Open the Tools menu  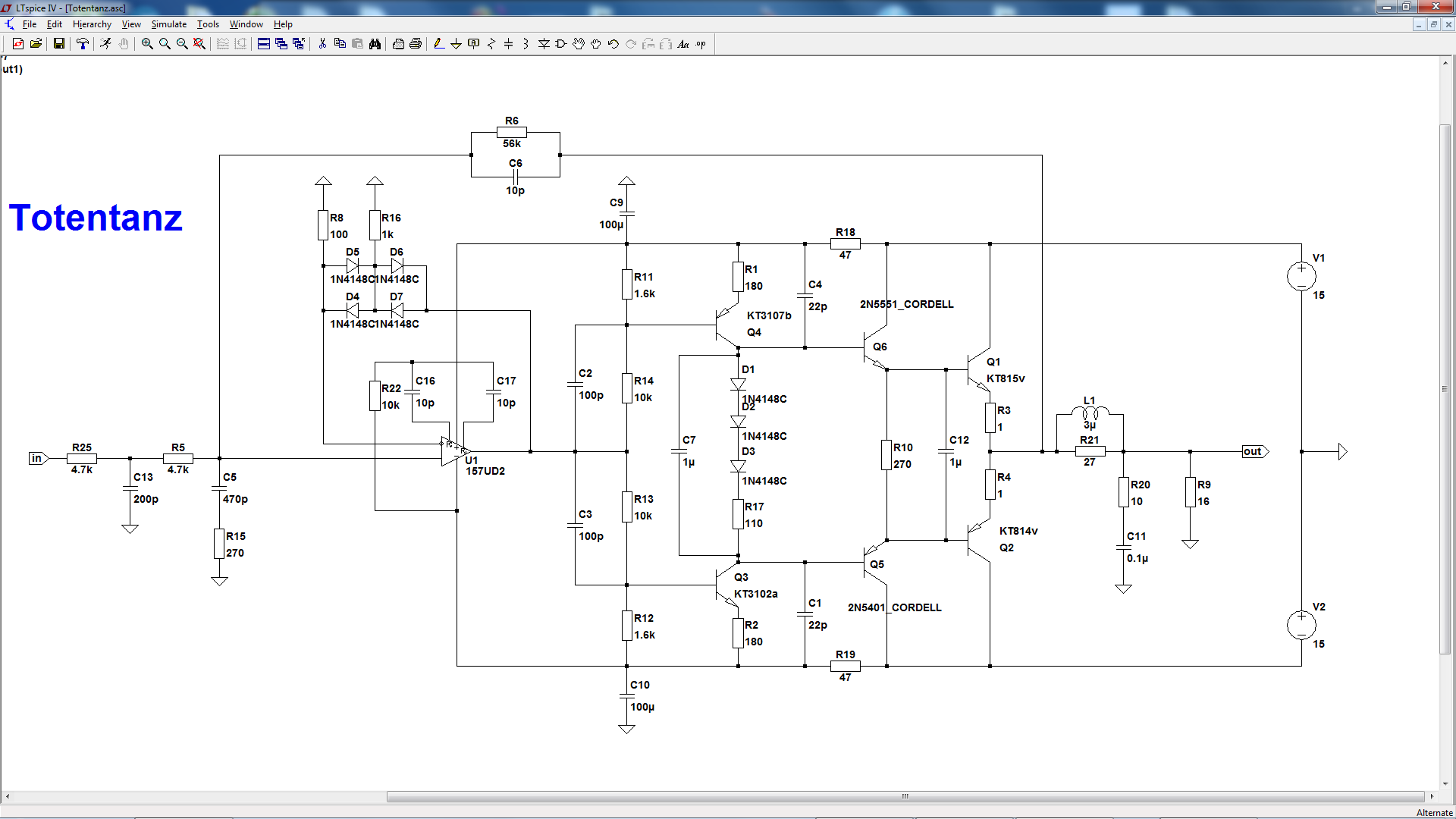click(208, 24)
